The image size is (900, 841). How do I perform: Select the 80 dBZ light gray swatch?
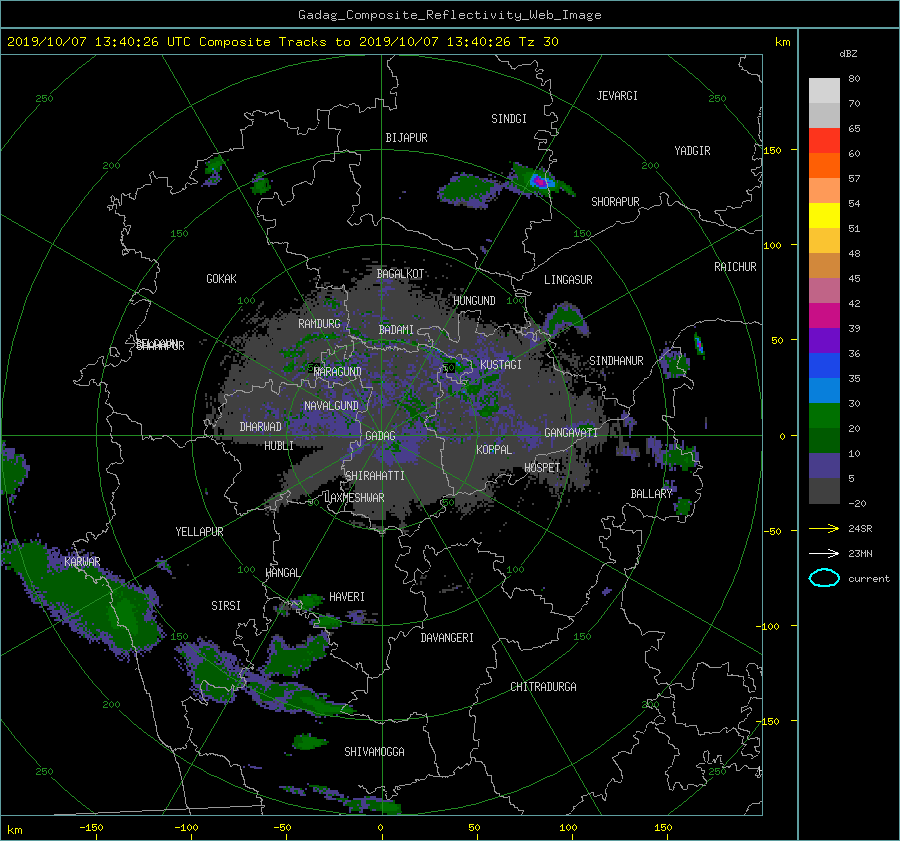click(824, 91)
